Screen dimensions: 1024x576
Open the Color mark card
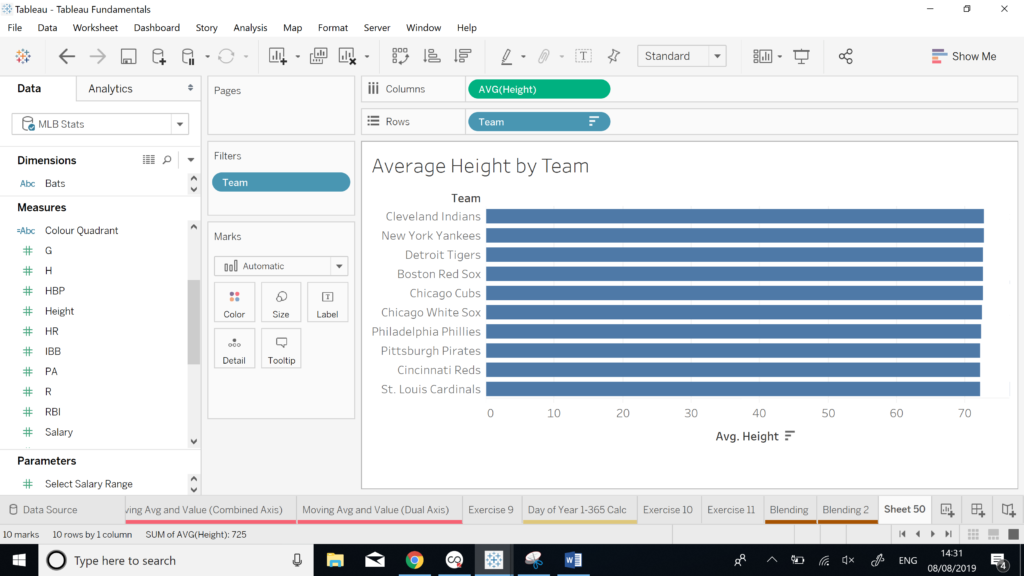coord(234,302)
